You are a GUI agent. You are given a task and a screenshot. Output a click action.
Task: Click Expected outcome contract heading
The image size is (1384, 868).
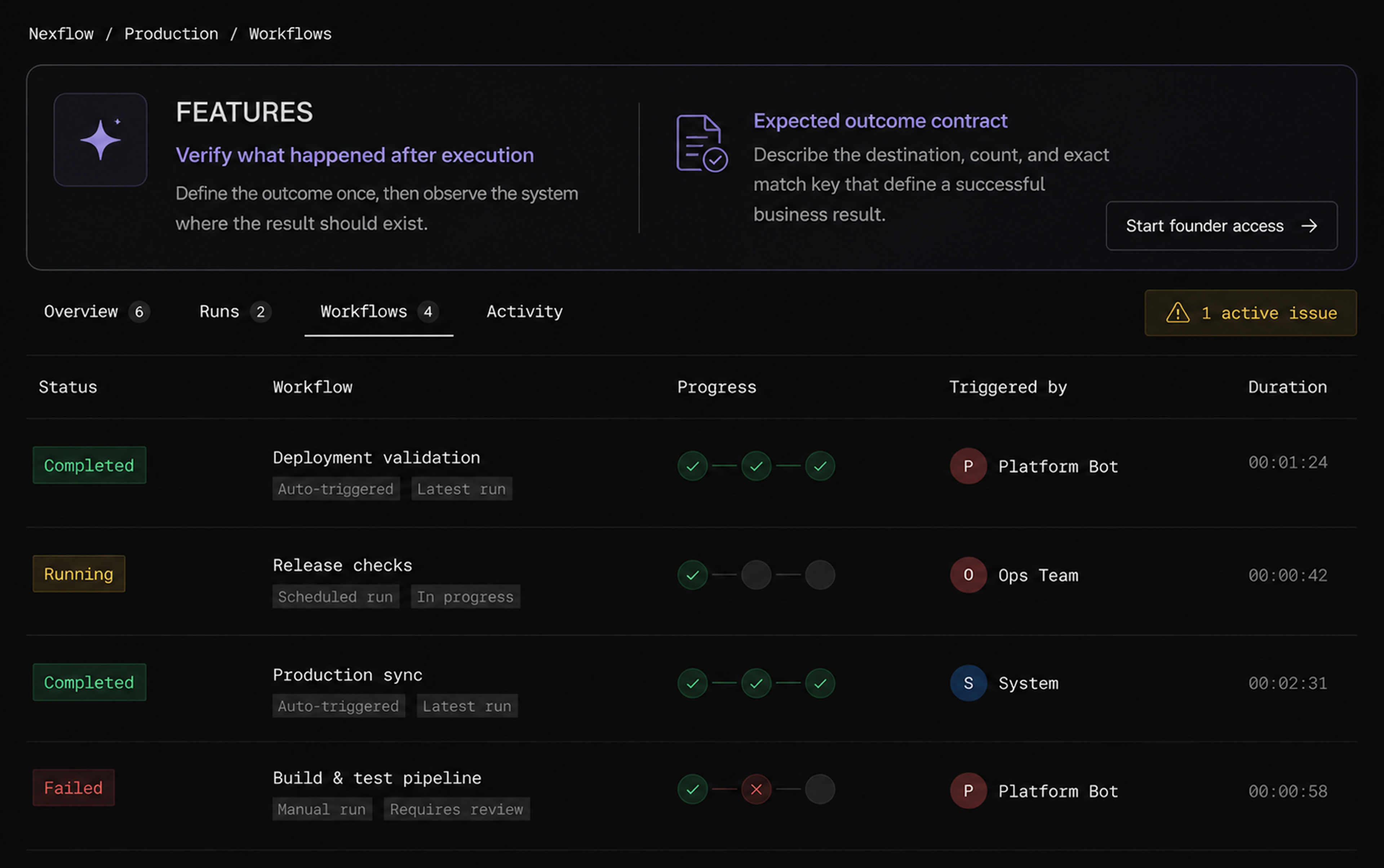(x=880, y=121)
